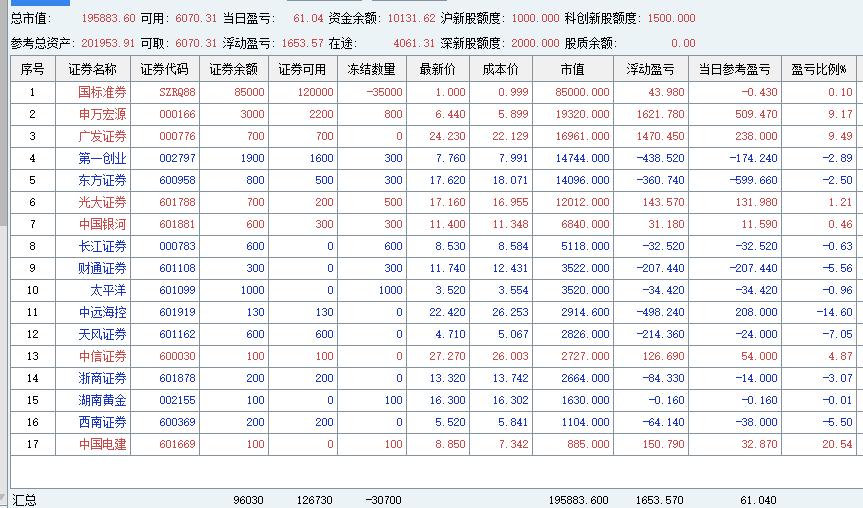The width and height of the screenshot is (863, 508).
Task: Sort by 浮动盈亏 column header
Action: 651,69
